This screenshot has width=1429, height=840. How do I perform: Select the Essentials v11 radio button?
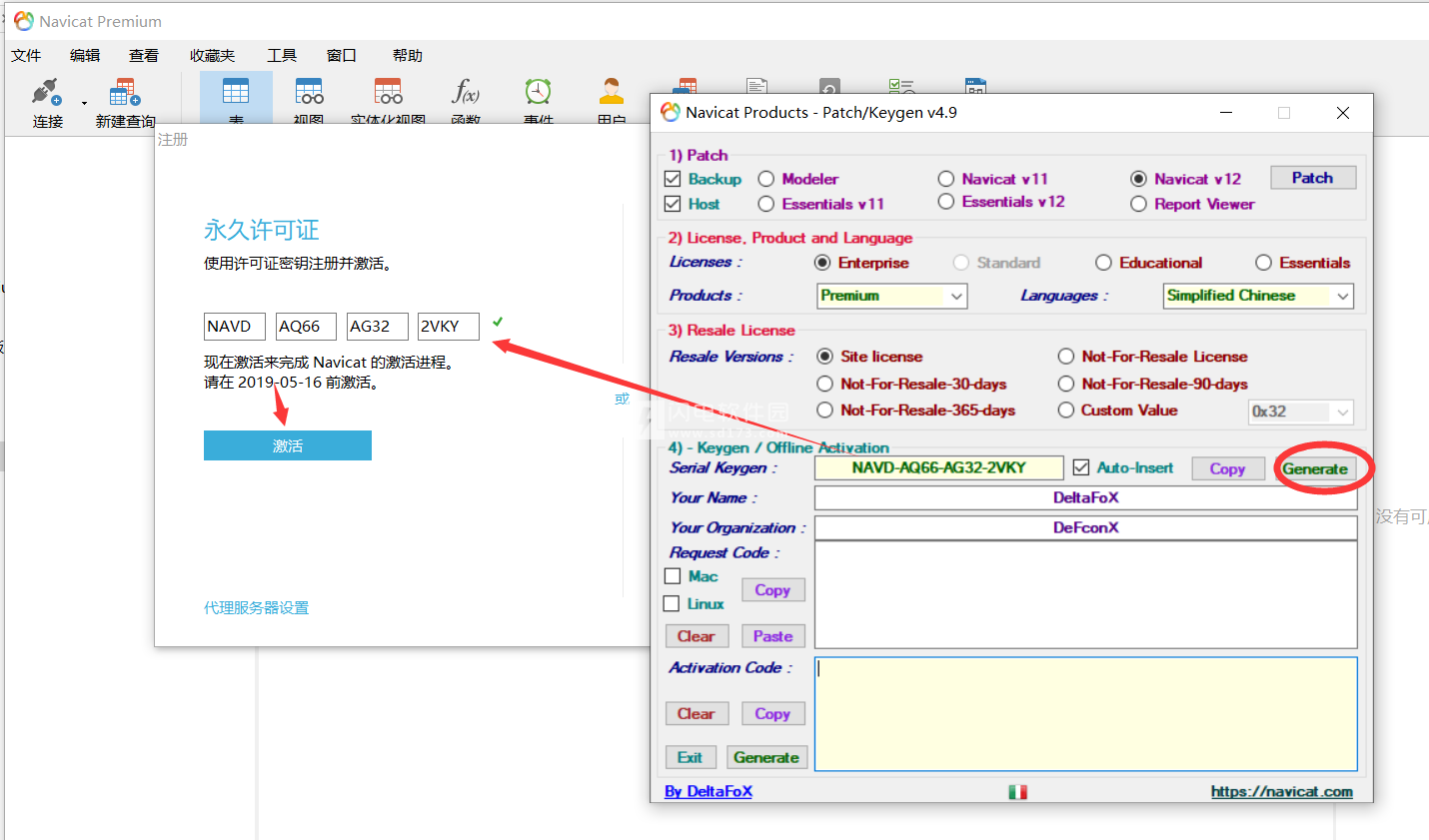[x=766, y=204]
